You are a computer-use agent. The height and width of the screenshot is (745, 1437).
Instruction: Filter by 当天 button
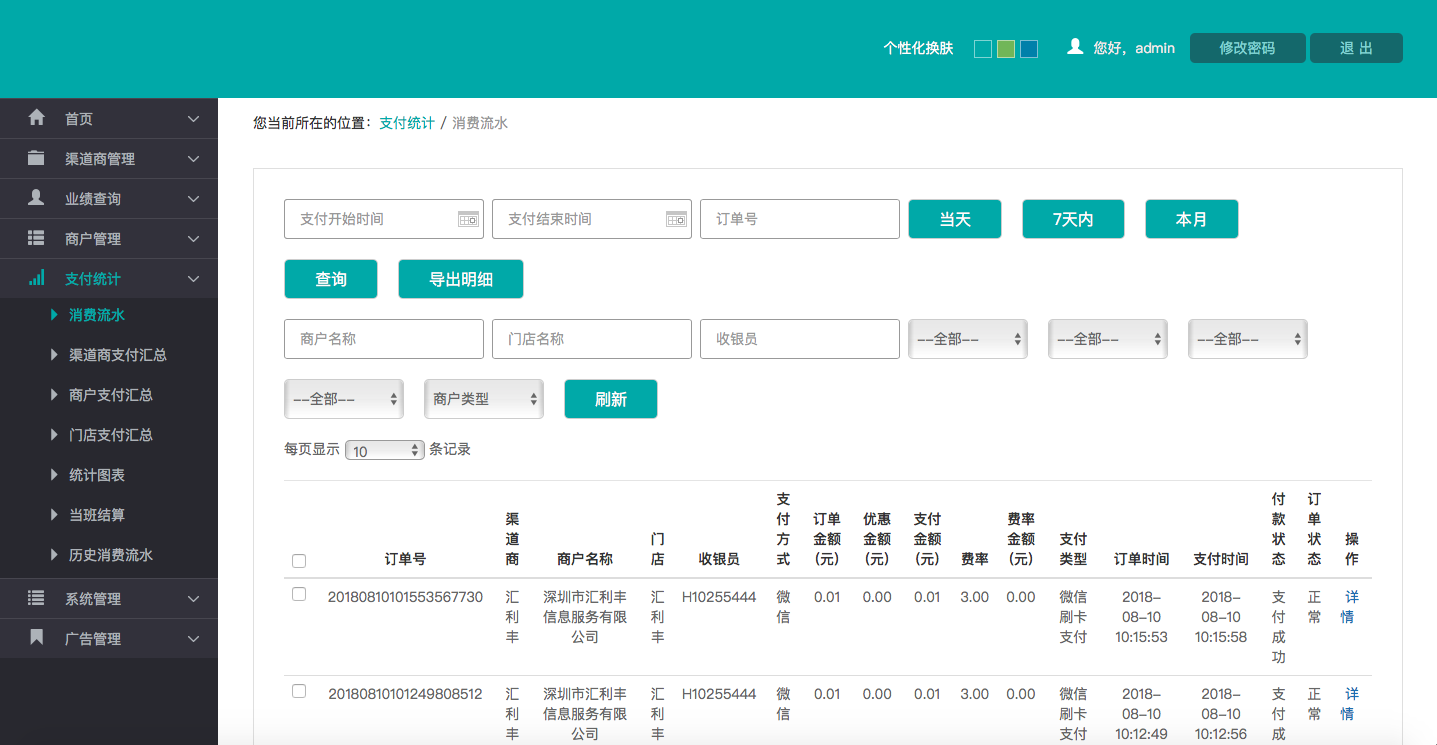[955, 219]
